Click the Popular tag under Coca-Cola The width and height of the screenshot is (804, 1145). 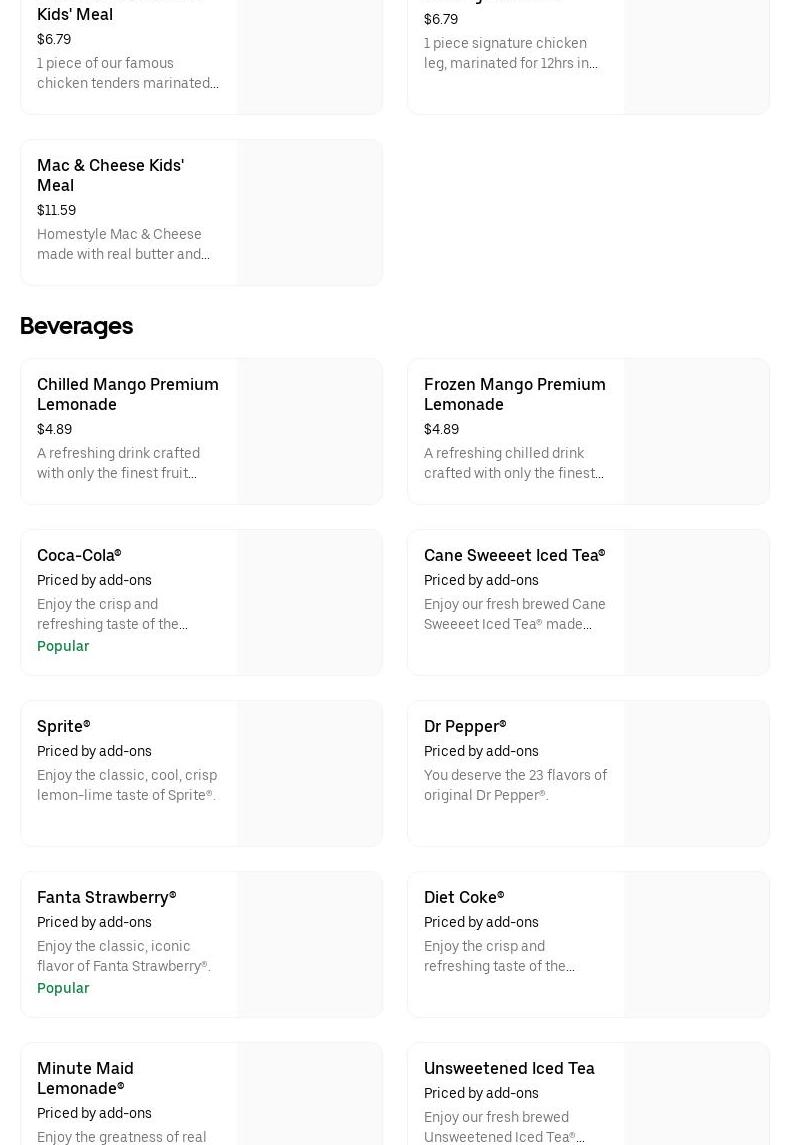coord(63,646)
